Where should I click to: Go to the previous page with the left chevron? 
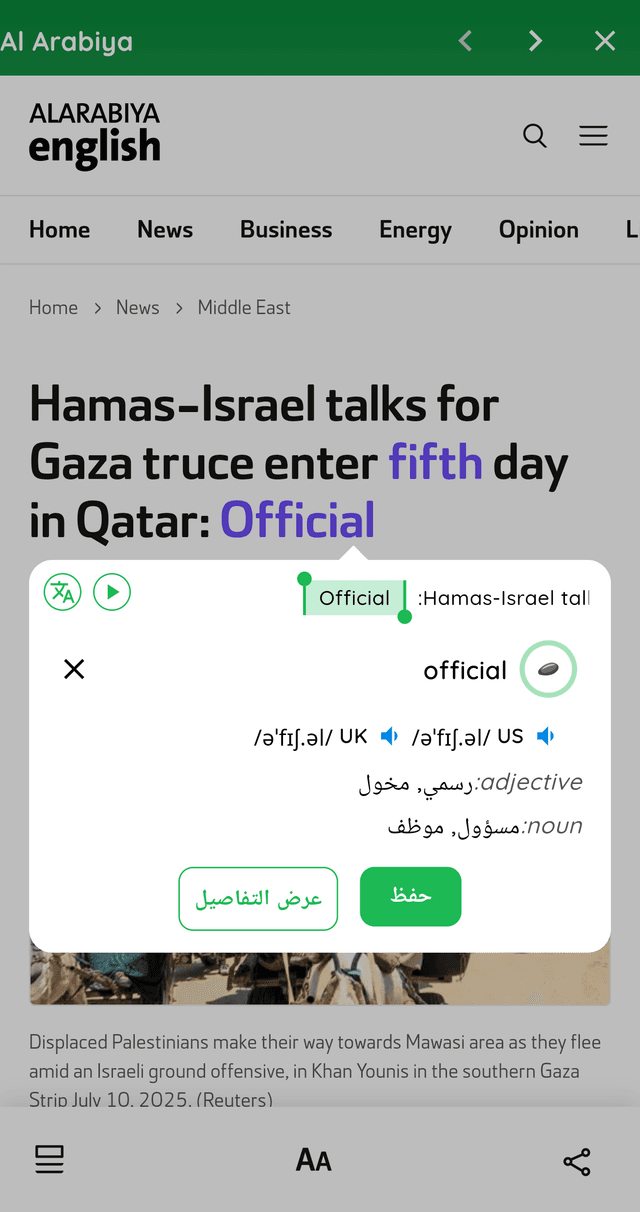point(465,40)
